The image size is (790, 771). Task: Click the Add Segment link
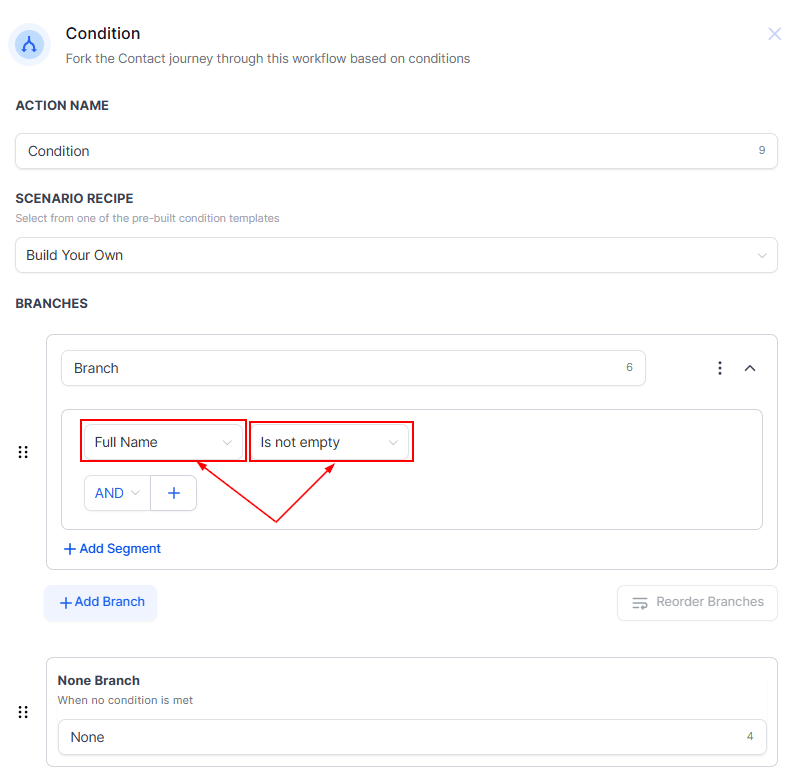coord(112,548)
